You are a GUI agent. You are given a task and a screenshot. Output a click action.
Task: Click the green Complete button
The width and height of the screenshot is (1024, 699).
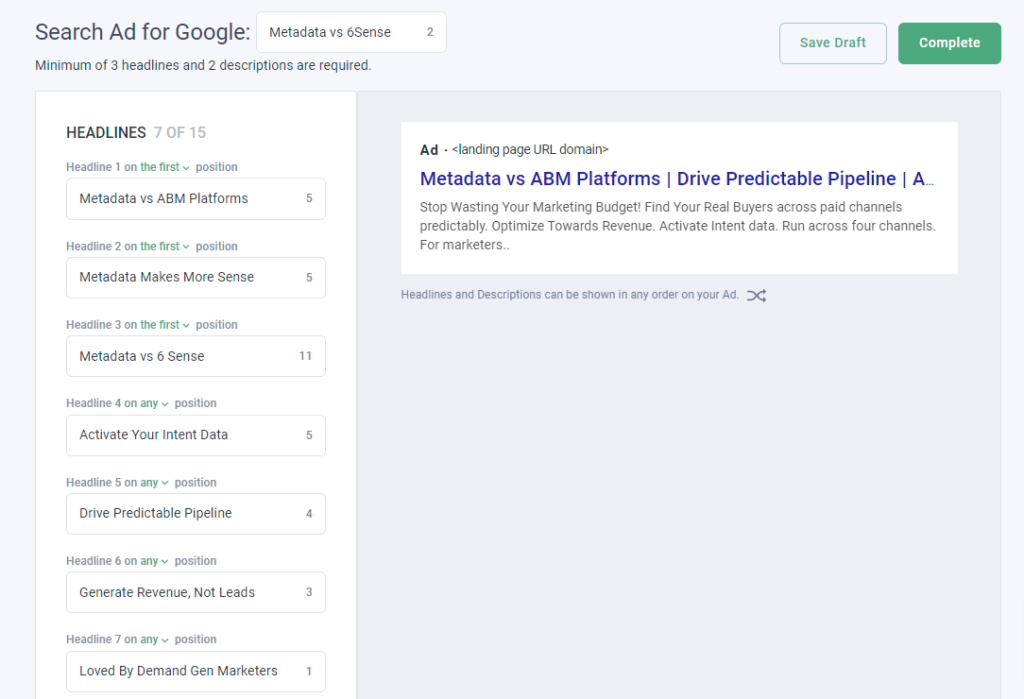coord(949,43)
